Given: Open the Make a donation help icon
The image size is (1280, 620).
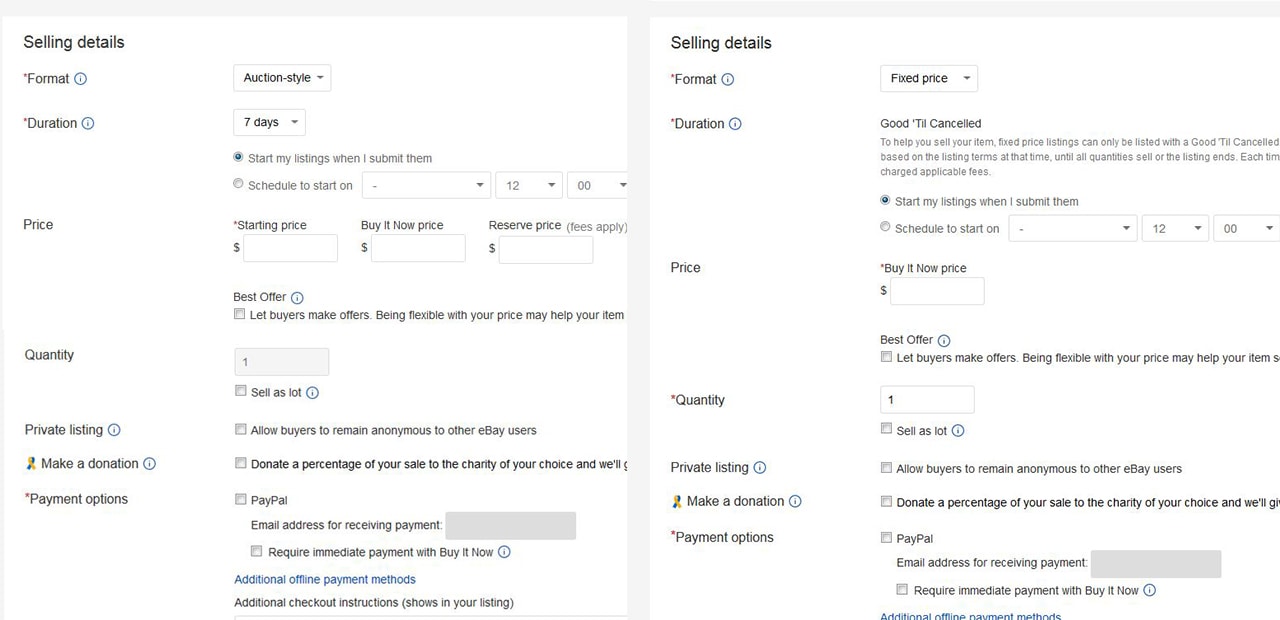Looking at the screenshot, I should [150, 463].
